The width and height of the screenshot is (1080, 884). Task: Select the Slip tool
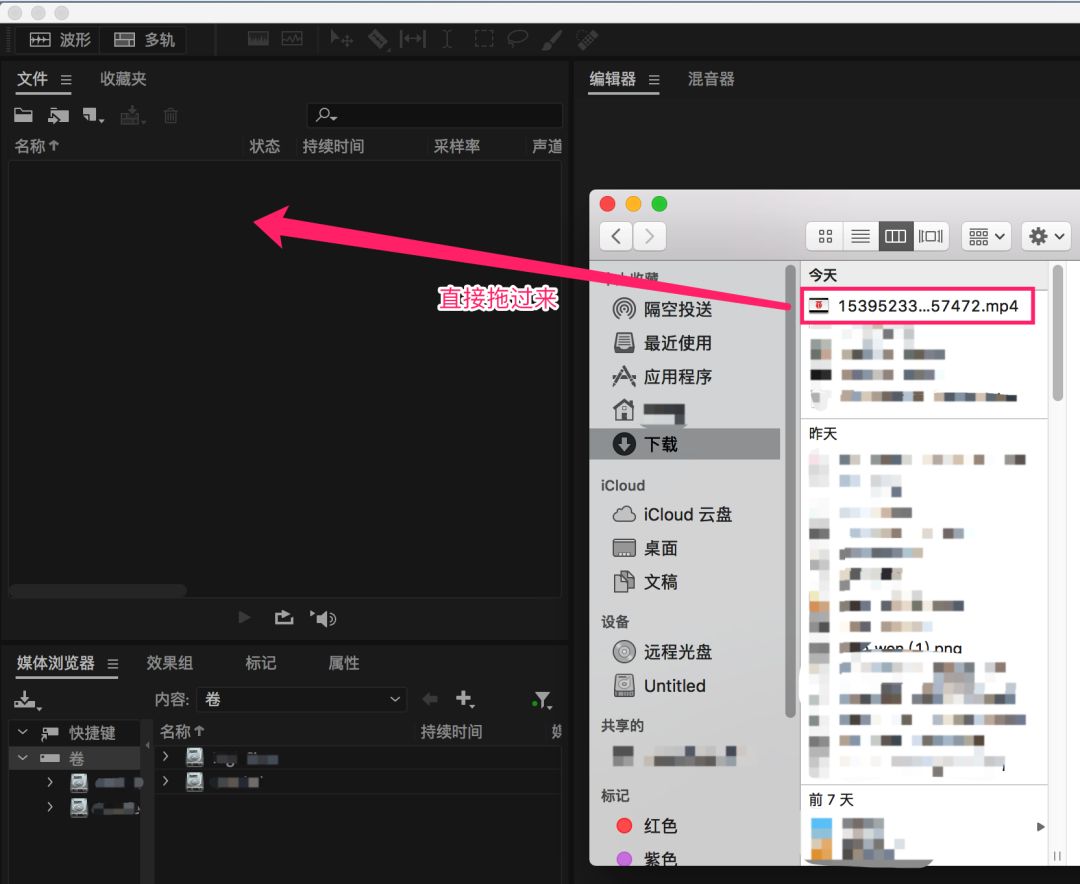tap(413, 39)
